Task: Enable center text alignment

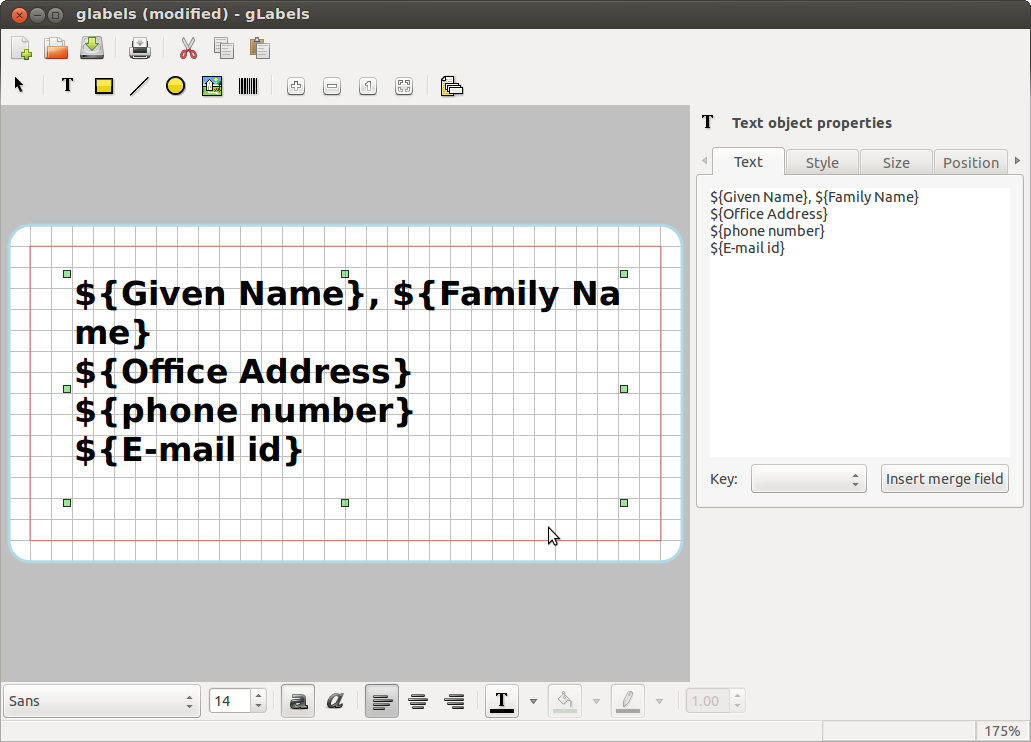Action: click(x=417, y=700)
